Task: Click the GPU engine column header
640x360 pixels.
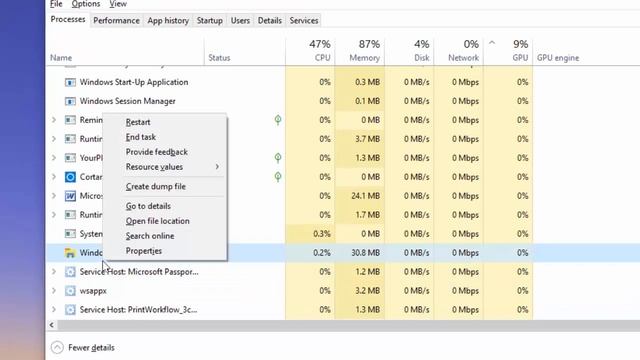Action: (x=558, y=58)
